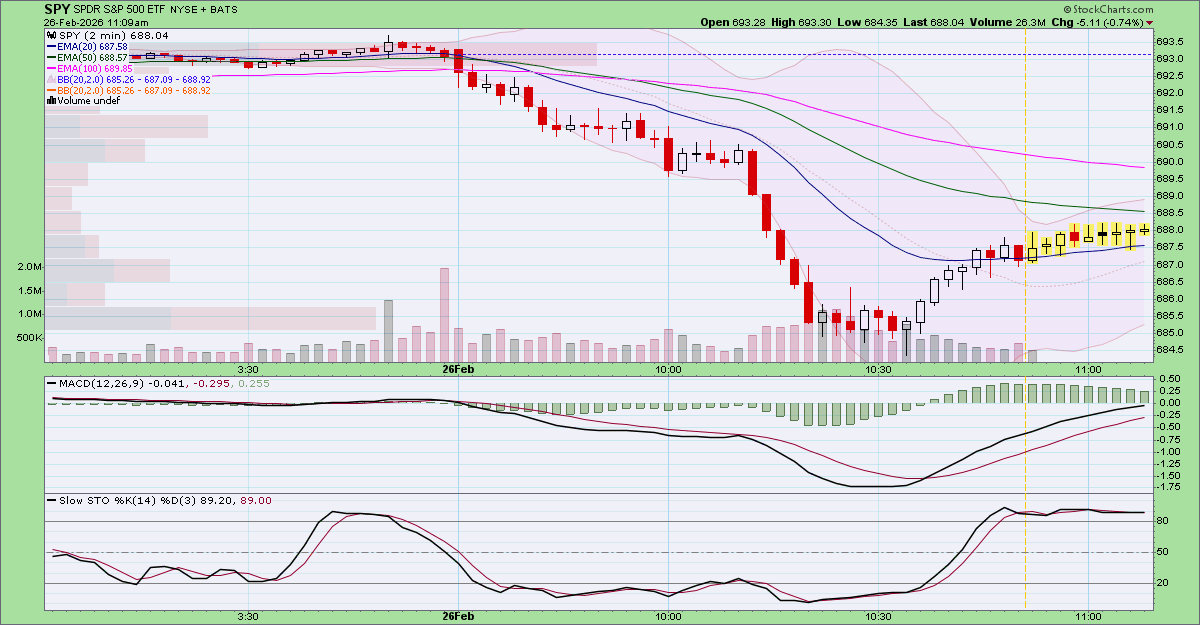The image size is (1200, 625).
Task: Click the EMA(50) 688.57 legend entry
Action: click(94, 57)
